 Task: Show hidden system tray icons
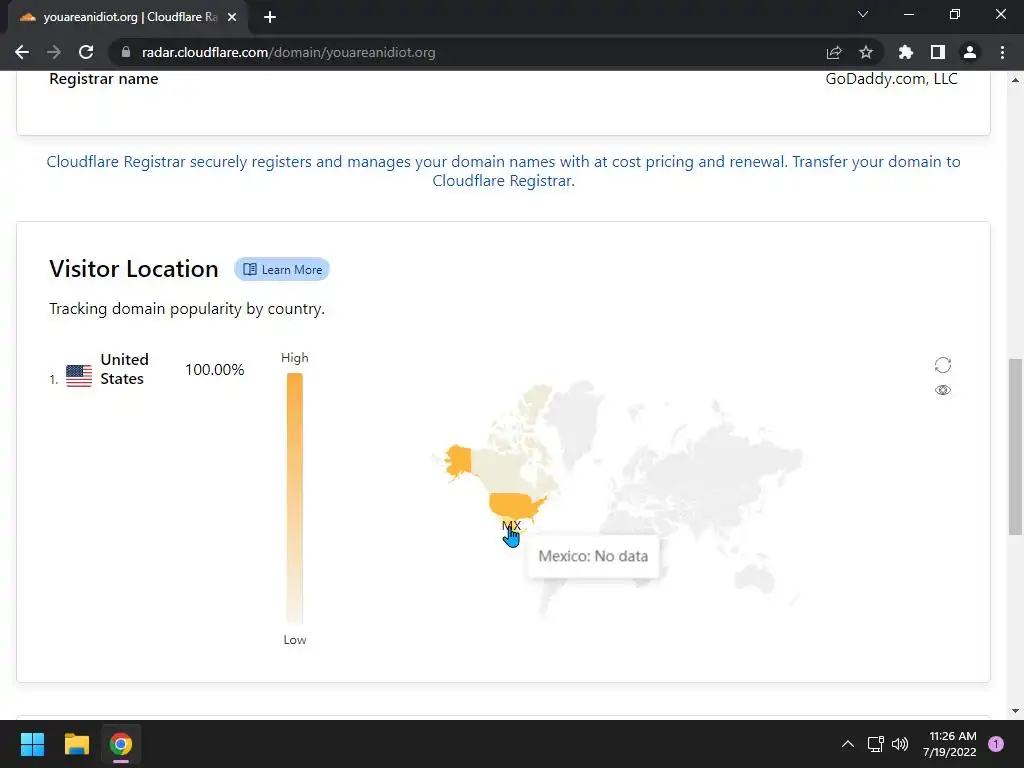(848, 744)
